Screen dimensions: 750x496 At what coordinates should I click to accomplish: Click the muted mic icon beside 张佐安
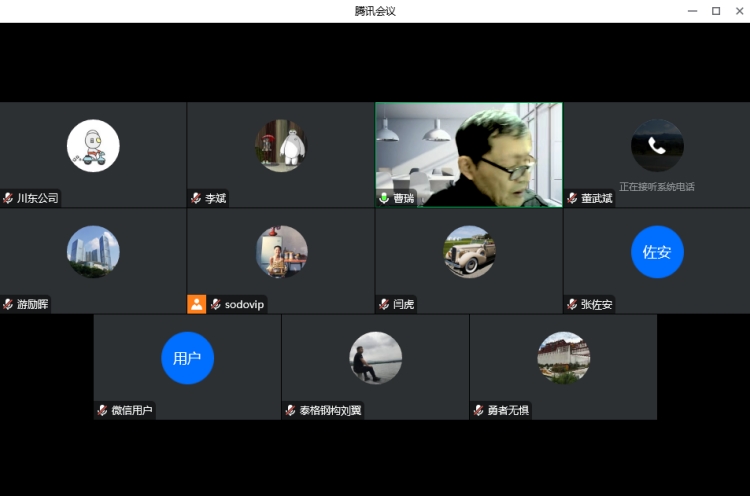[x=573, y=304]
